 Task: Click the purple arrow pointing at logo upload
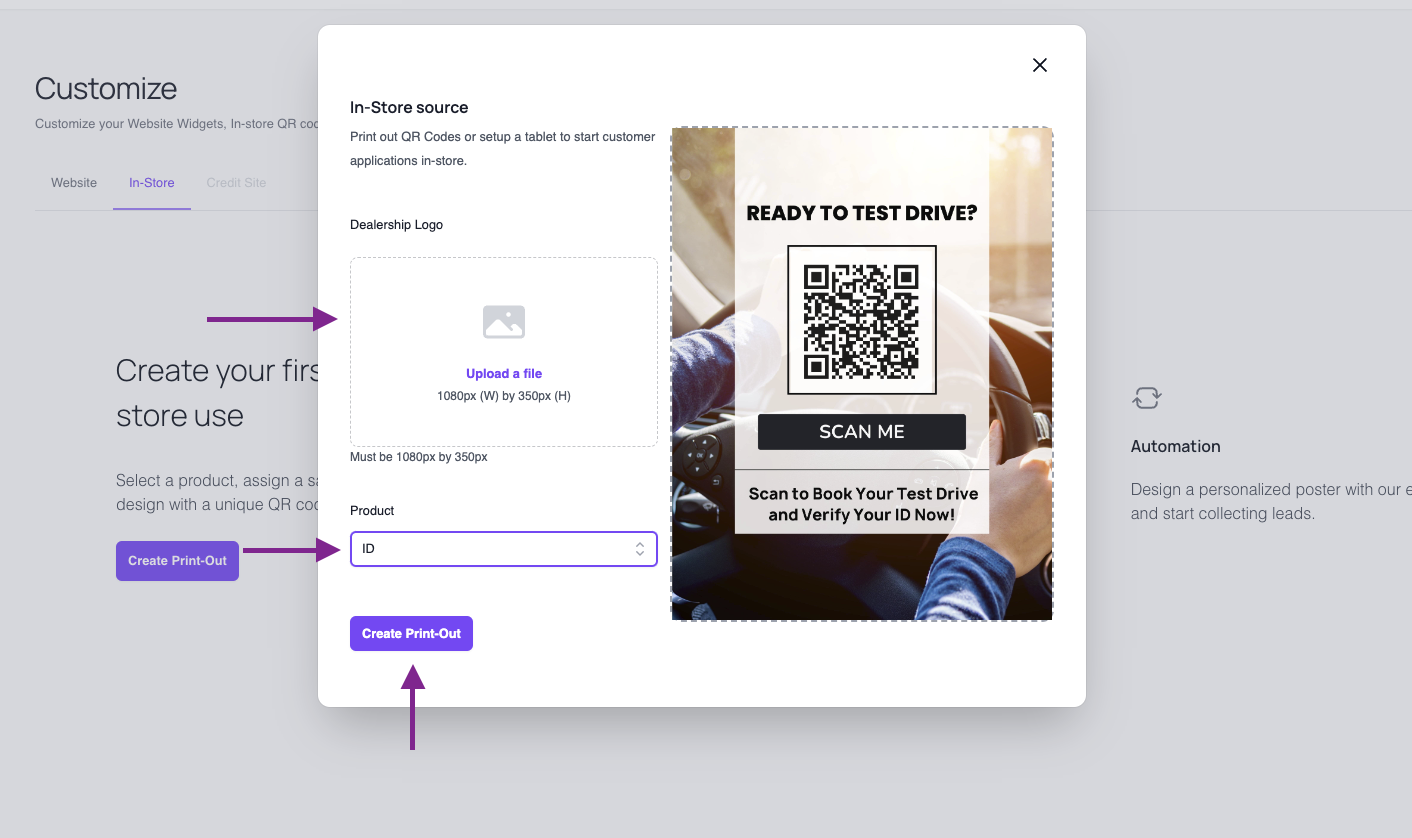(273, 319)
